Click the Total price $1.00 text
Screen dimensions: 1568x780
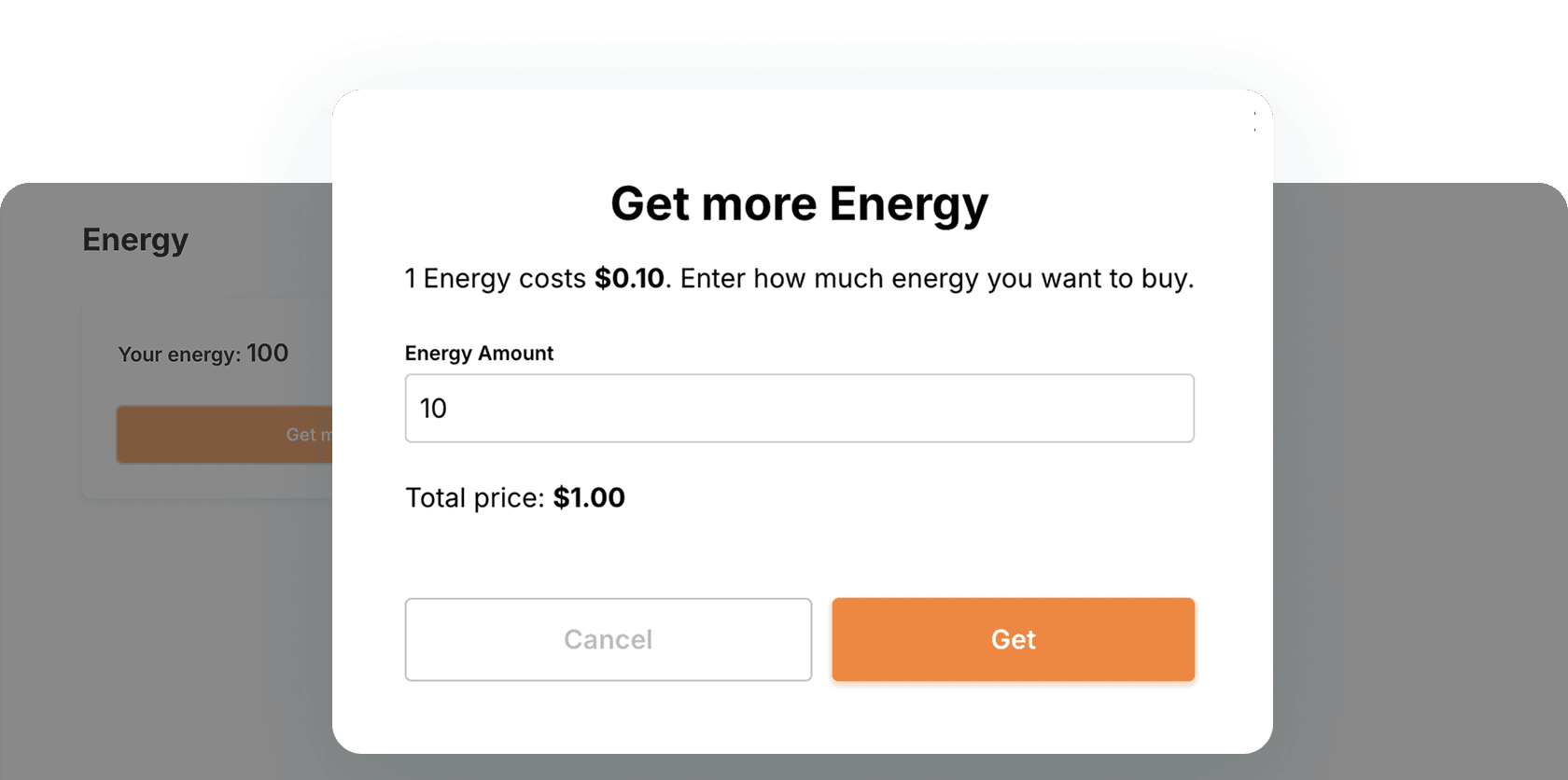point(515,497)
